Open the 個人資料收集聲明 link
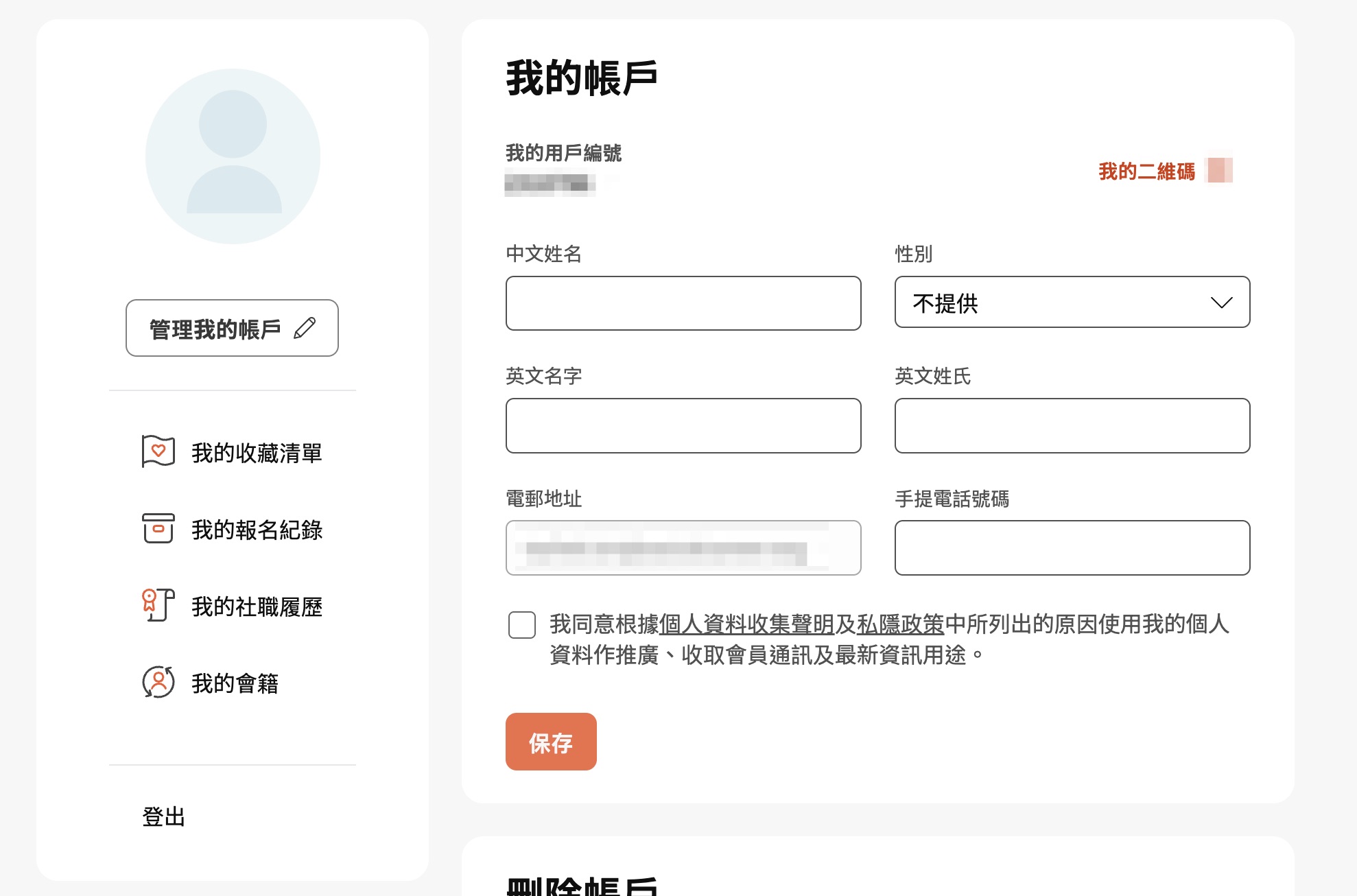Viewport: 1357px width, 896px height. tap(746, 624)
